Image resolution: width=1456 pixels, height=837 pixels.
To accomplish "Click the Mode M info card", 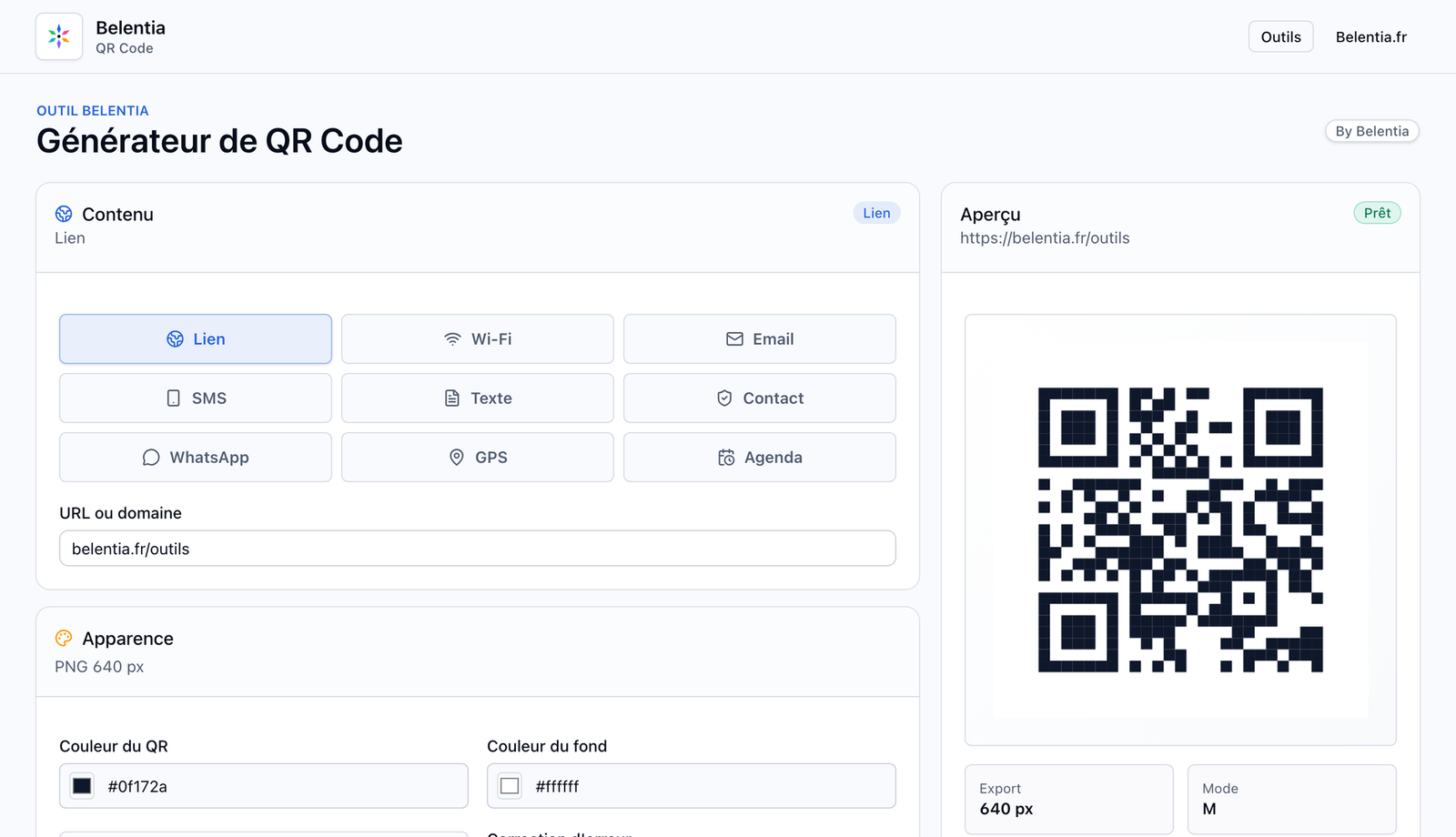I will 1292,800.
